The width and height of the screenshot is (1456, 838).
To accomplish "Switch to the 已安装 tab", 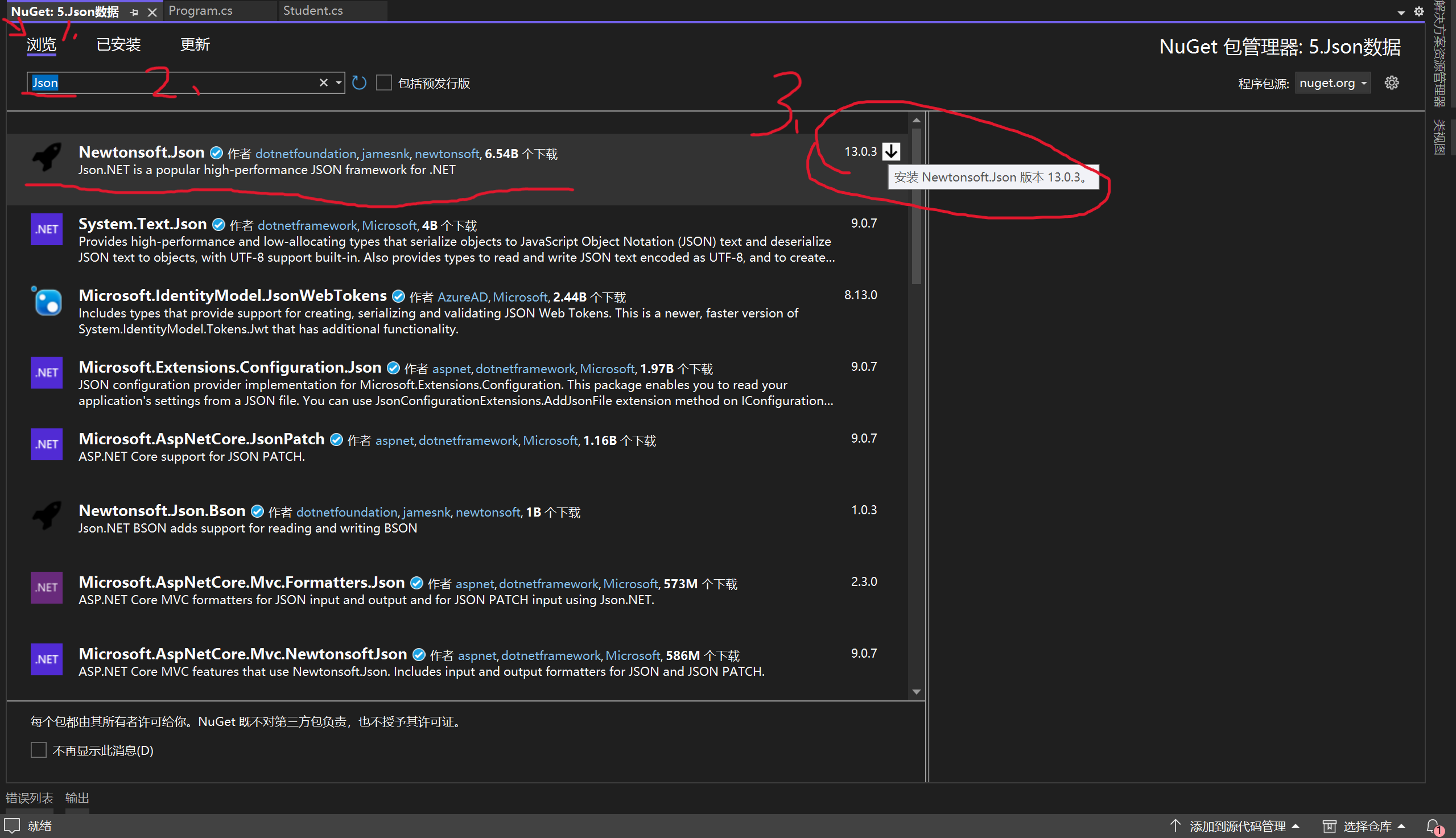I will pyautogui.click(x=118, y=44).
